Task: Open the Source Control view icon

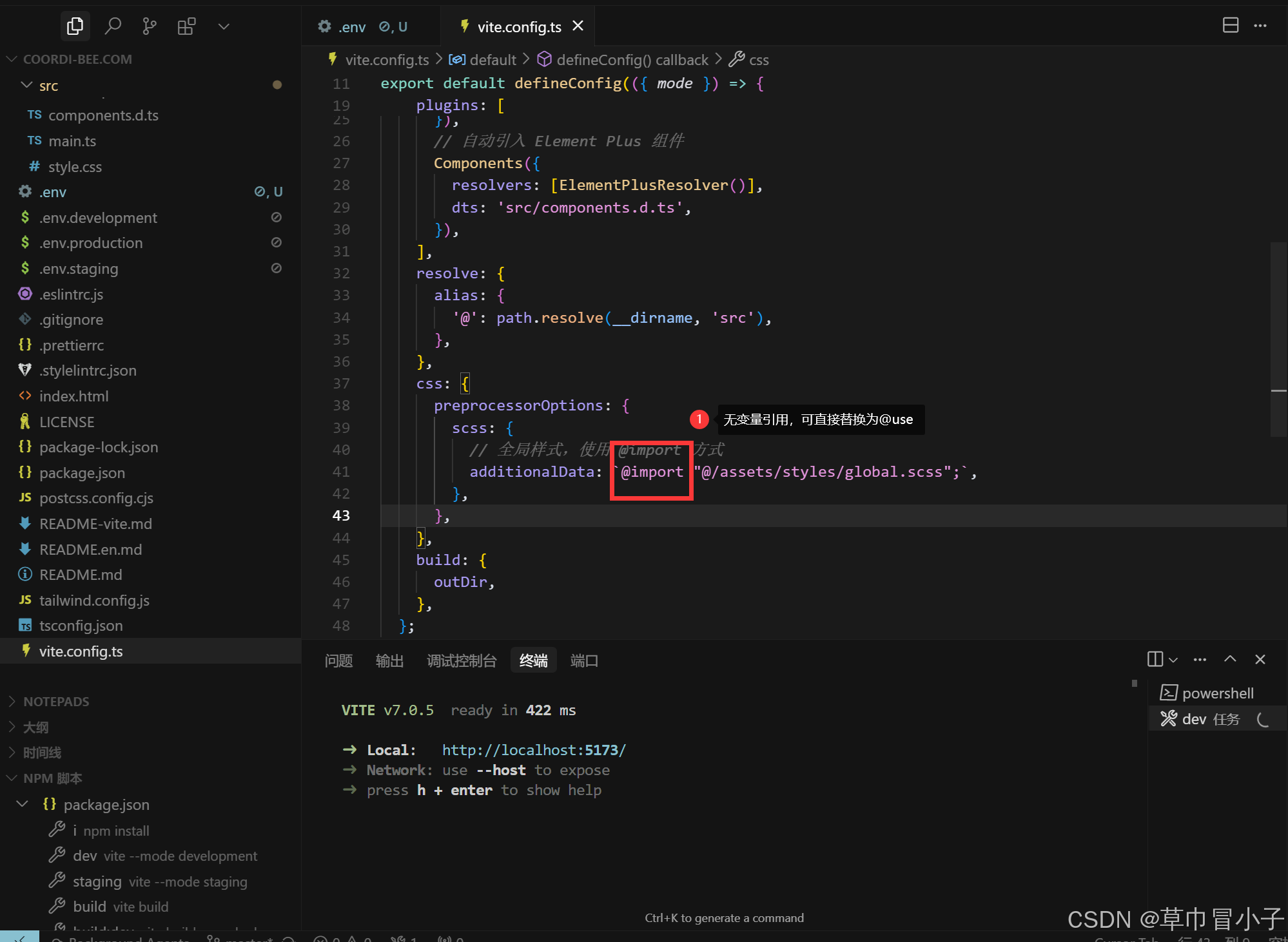Action: tap(150, 26)
